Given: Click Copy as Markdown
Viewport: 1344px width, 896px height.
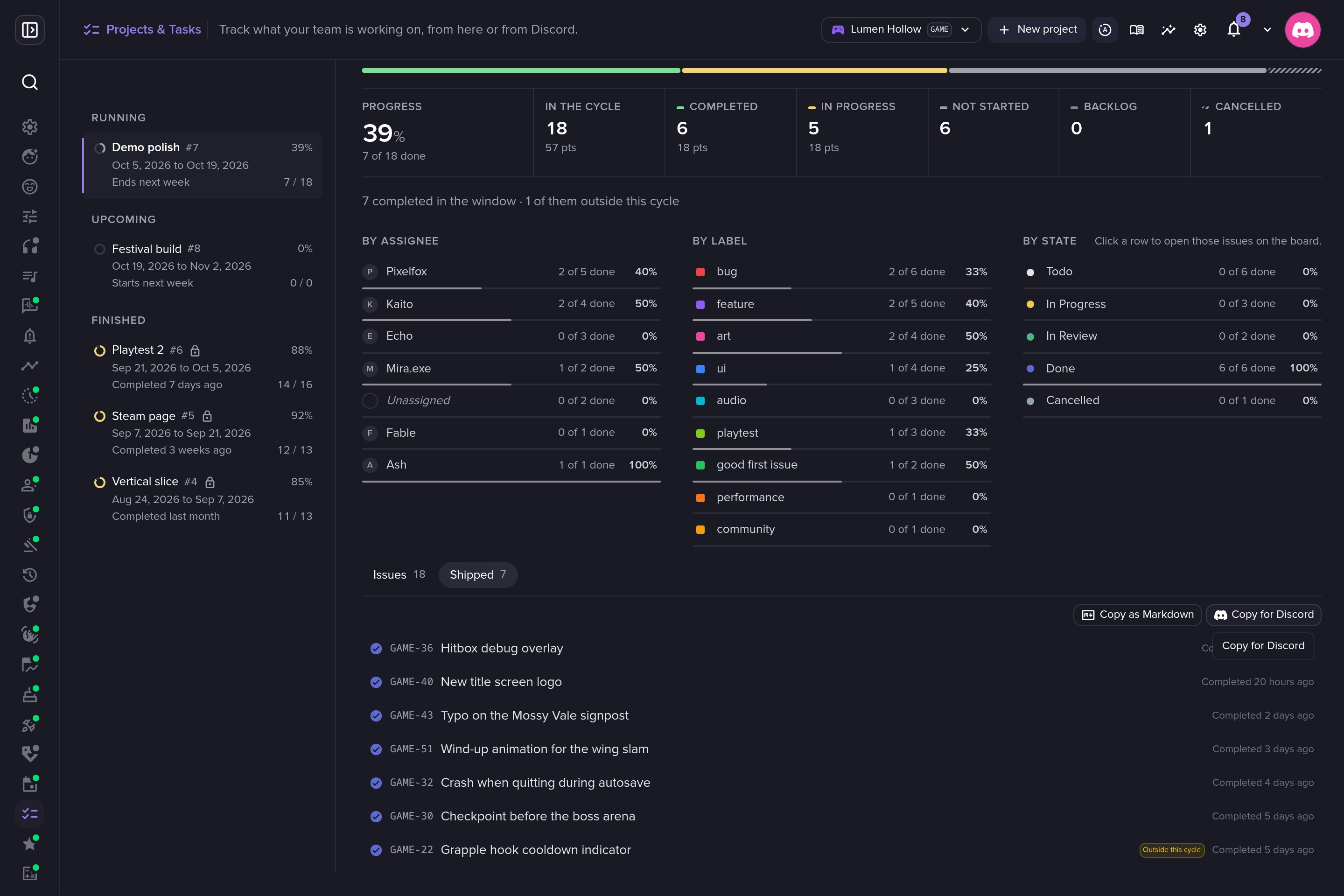Looking at the screenshot, I should tap(1137, 614).
